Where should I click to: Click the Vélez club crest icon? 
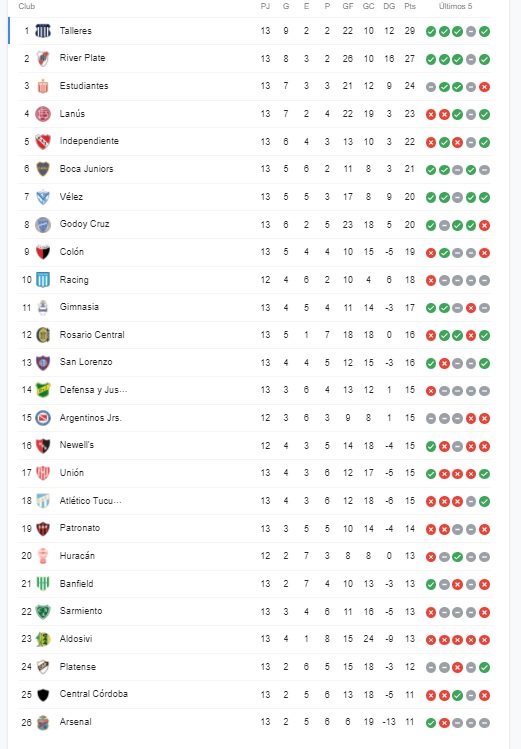pos(43,197)
